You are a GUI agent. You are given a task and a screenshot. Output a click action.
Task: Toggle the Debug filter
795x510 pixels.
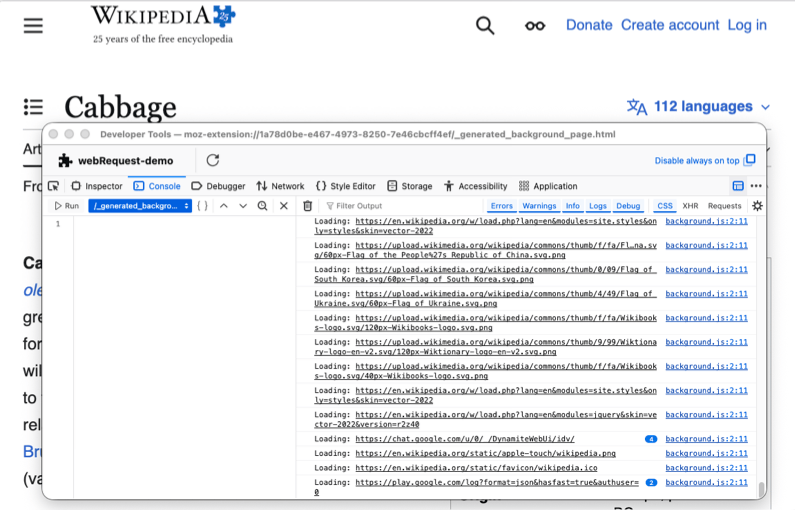(x=628, y=206)
